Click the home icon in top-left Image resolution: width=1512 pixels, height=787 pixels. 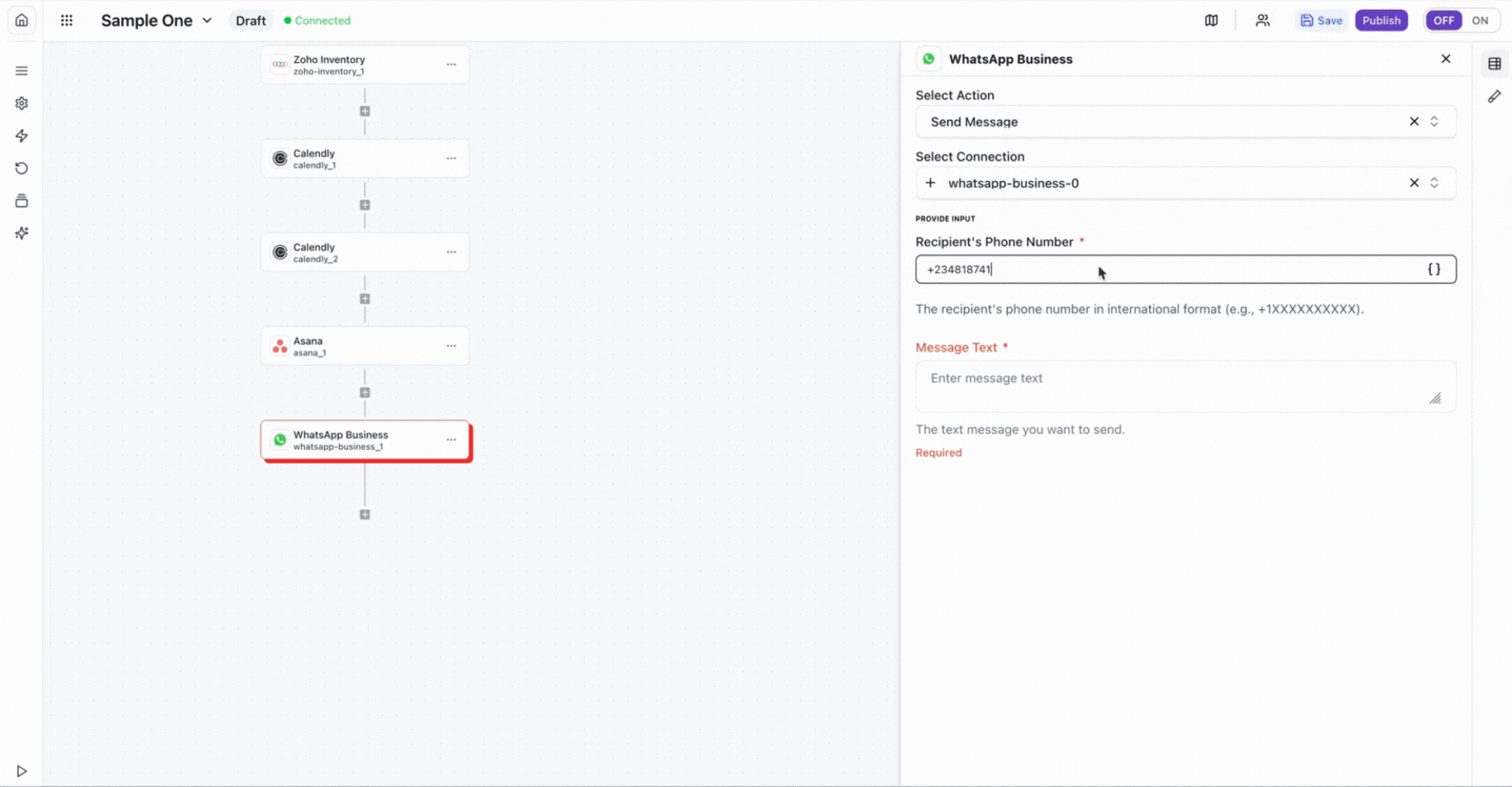pos(22,20)
